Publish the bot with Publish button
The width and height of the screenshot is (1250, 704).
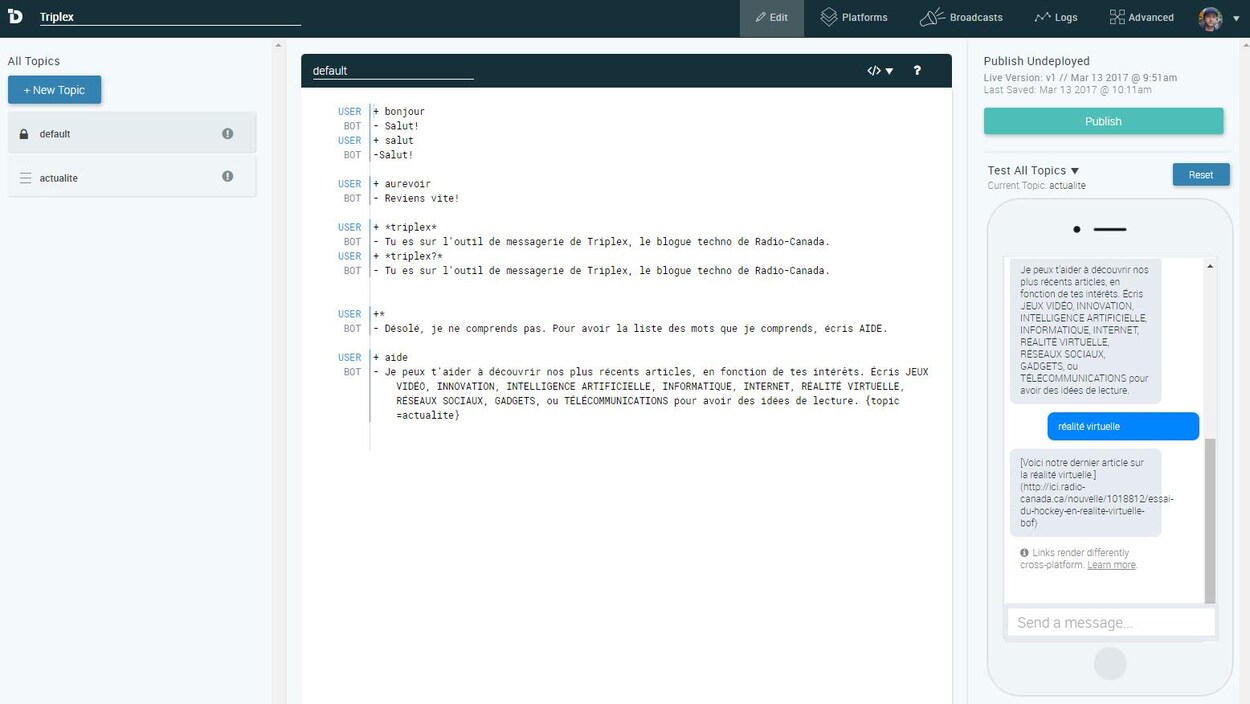point(1103,121)
